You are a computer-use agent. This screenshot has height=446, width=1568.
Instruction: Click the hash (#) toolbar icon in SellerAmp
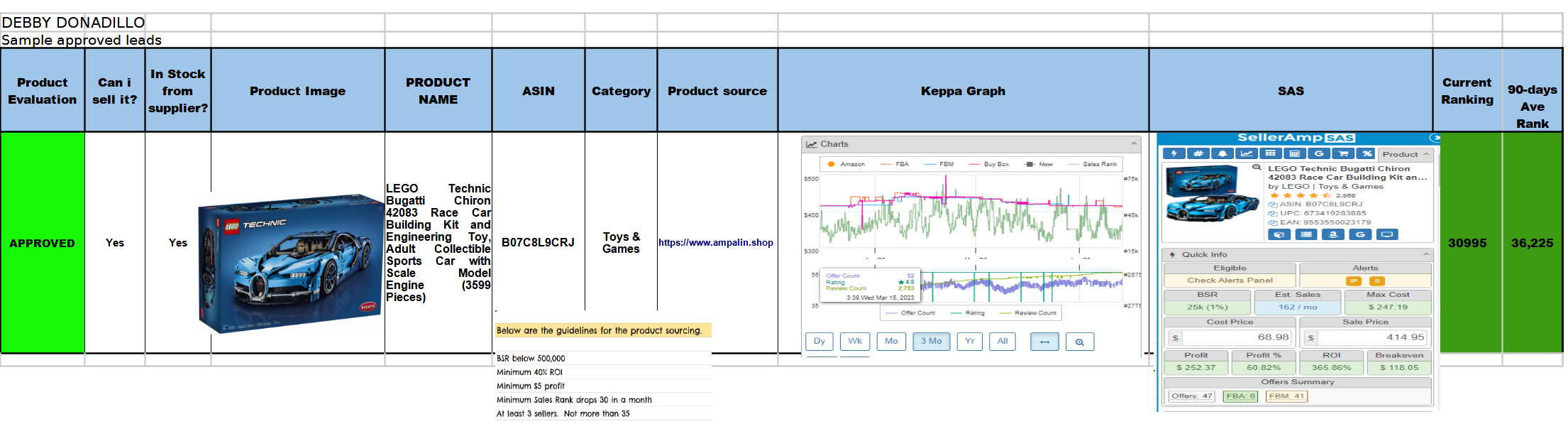(1198, 153)
